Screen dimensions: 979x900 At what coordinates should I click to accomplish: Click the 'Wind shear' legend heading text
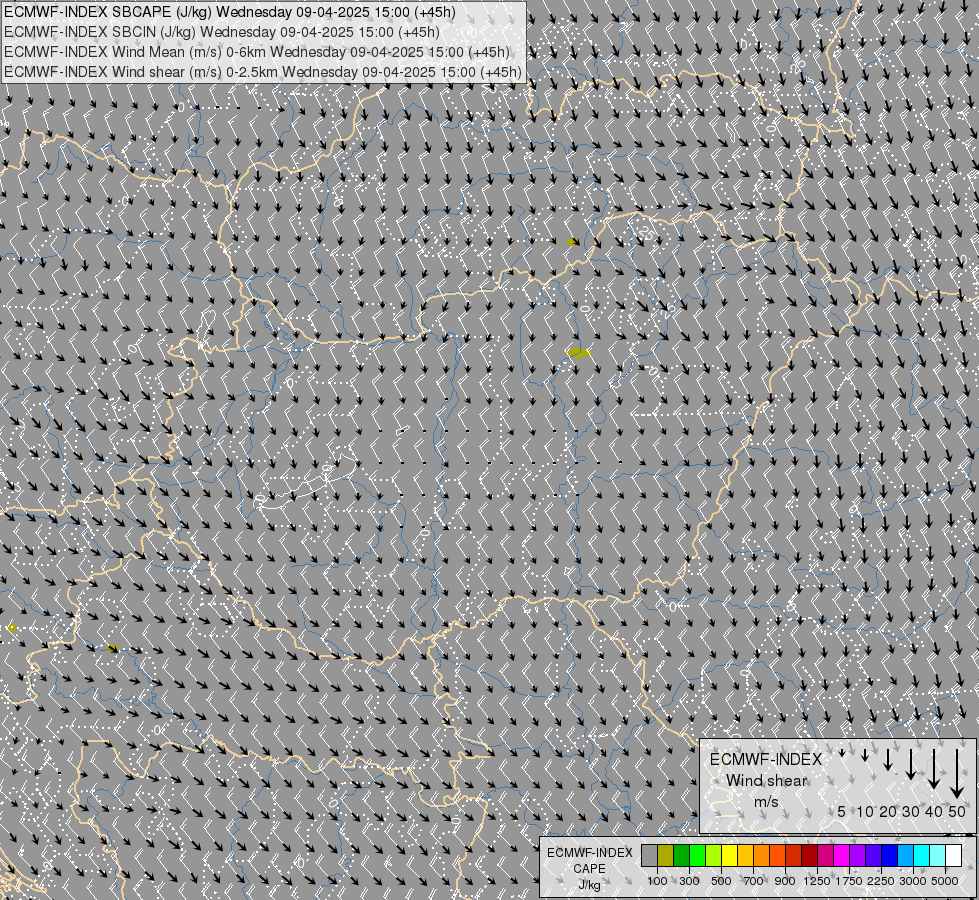pos(766,781)
